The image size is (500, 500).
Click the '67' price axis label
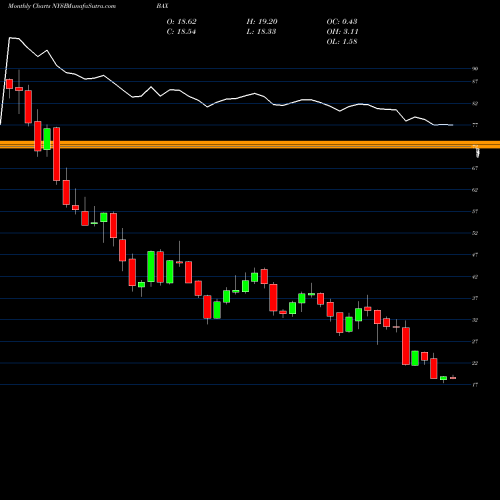[x=475, y=168]
